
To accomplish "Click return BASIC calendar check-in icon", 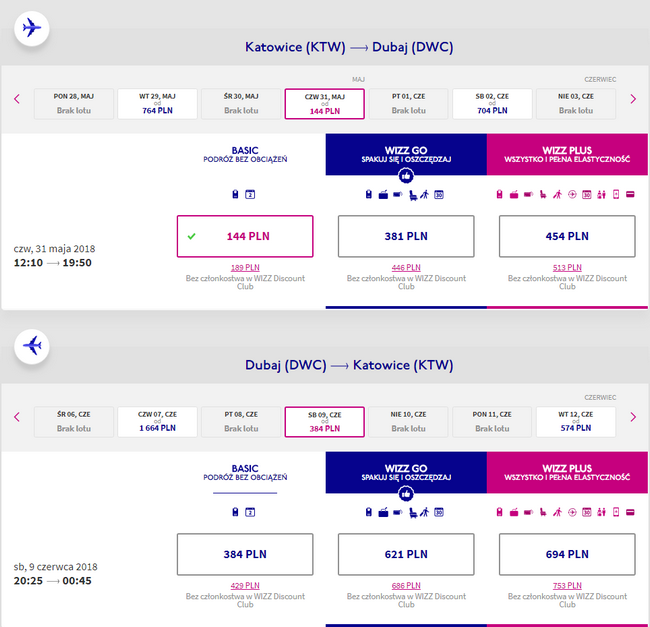I will point(250,512).
